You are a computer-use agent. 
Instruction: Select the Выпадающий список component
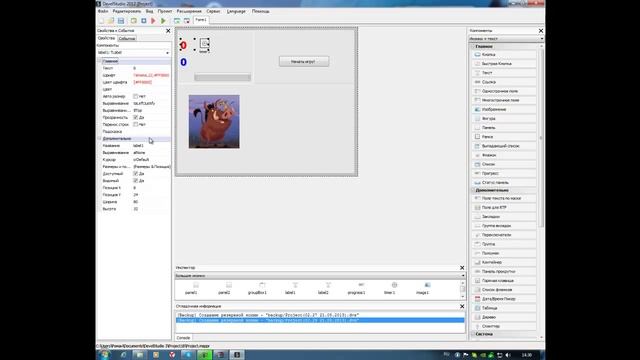(x=504, y=146)
